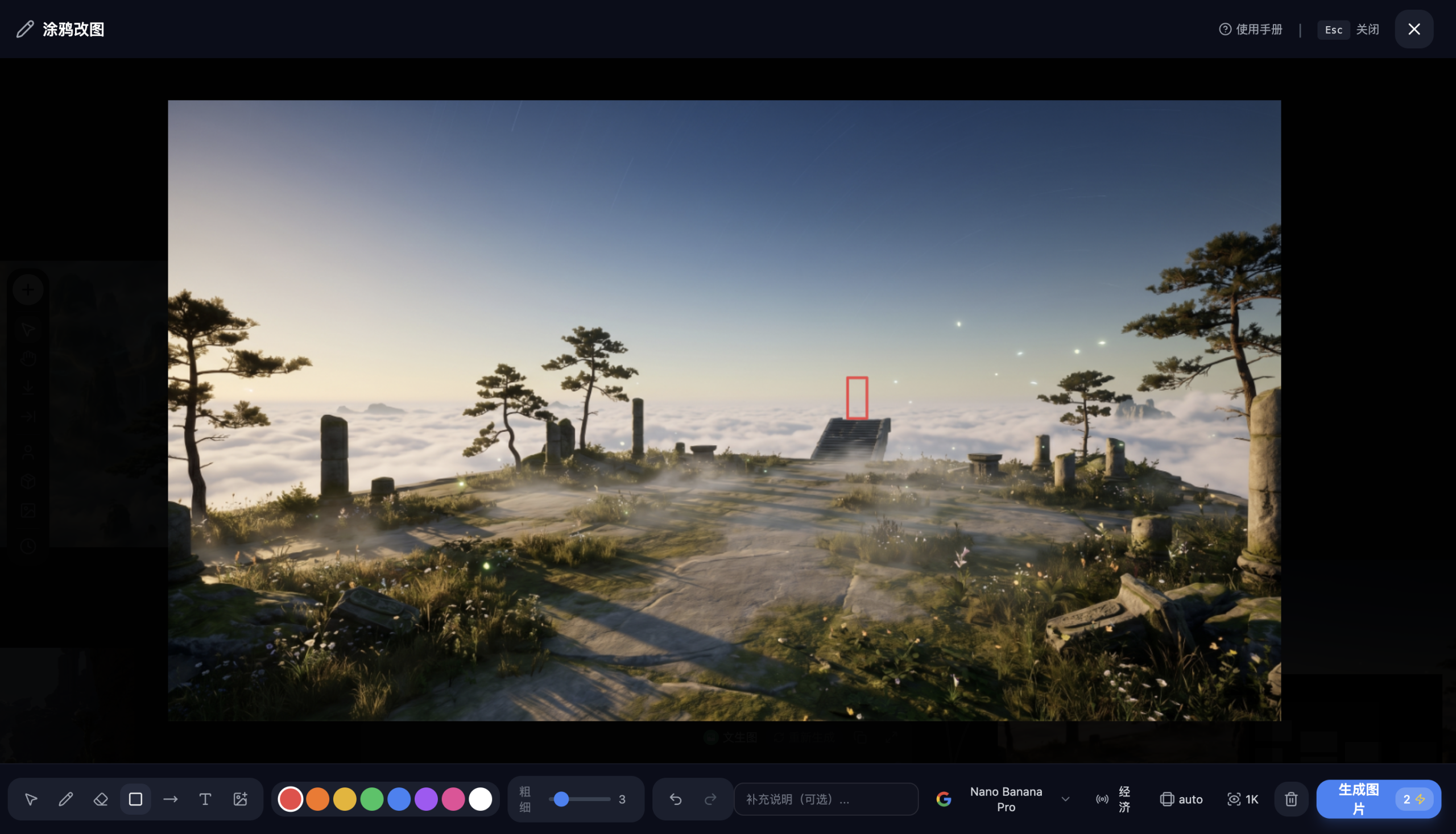Undo the last doodle action
The image size is (1456, 834).
[676, 799]
